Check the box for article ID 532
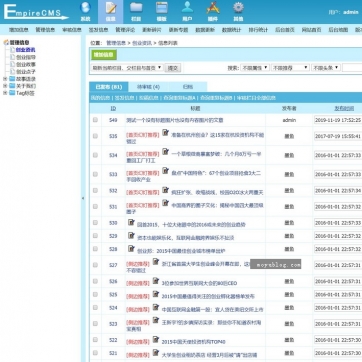Image resolution: width=362 pixels, height=362 pixels. tap(95, 190)
